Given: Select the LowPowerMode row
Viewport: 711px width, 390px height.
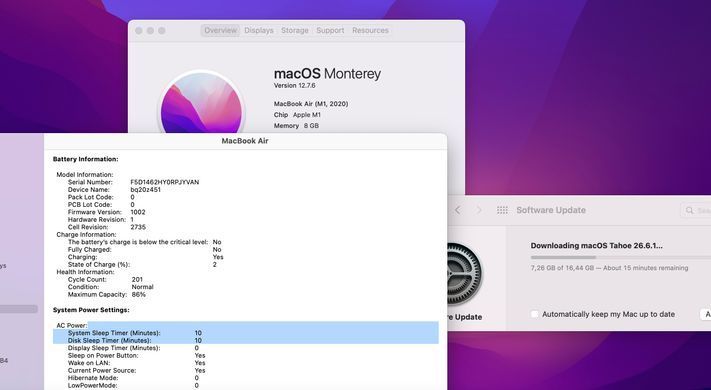Looking at the screenshot, I should pos(133,385).
